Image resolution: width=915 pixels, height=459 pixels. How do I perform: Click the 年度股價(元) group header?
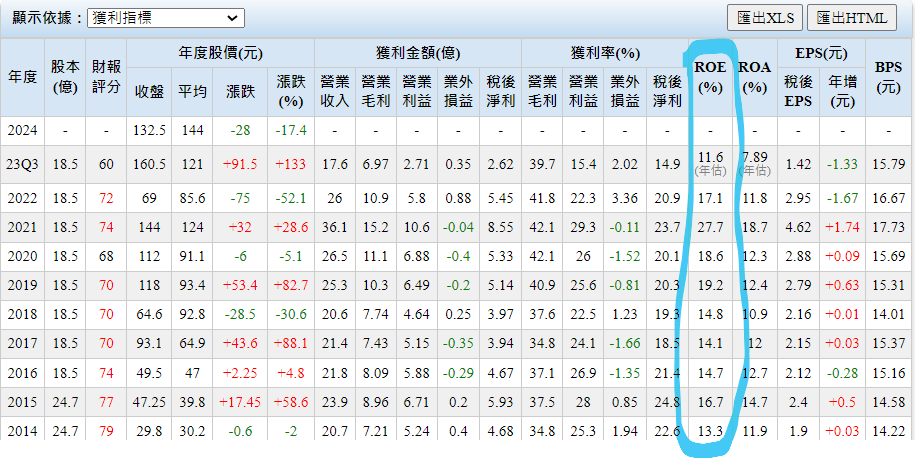tap(221, 53)
